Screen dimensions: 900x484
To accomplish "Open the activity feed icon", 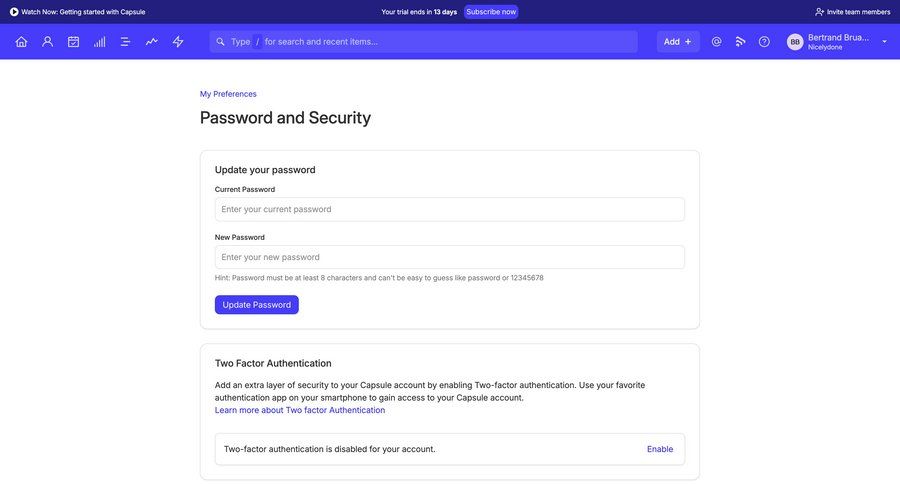I will (740, 42).
